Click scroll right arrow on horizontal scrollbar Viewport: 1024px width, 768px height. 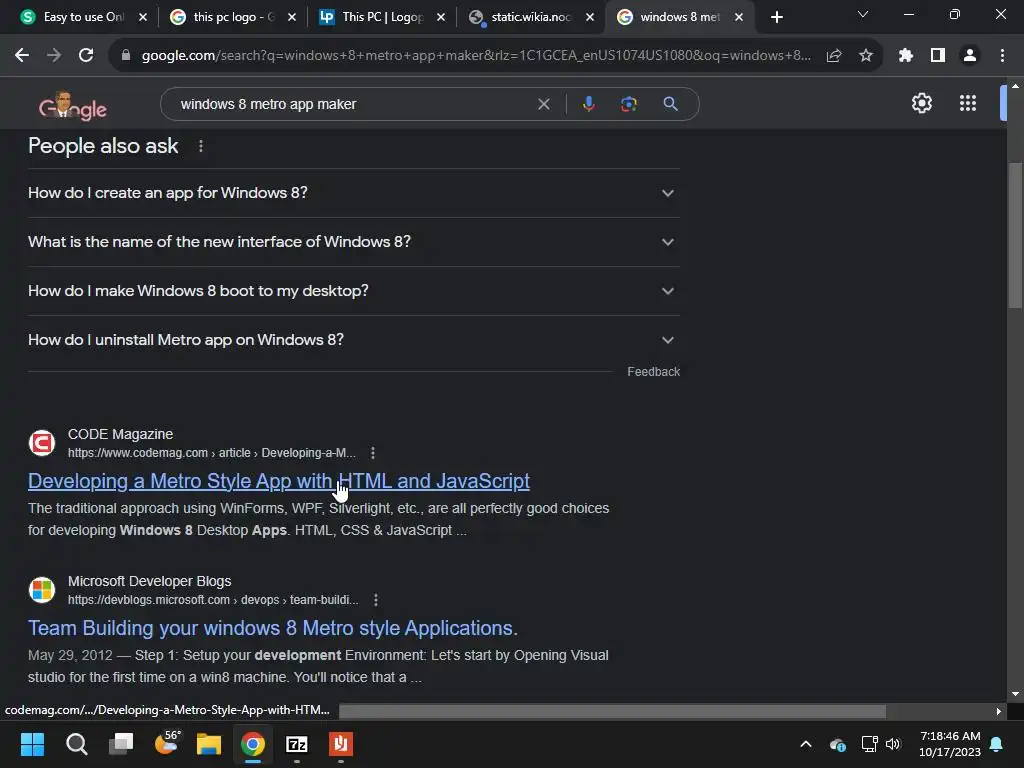click(999, 711)
